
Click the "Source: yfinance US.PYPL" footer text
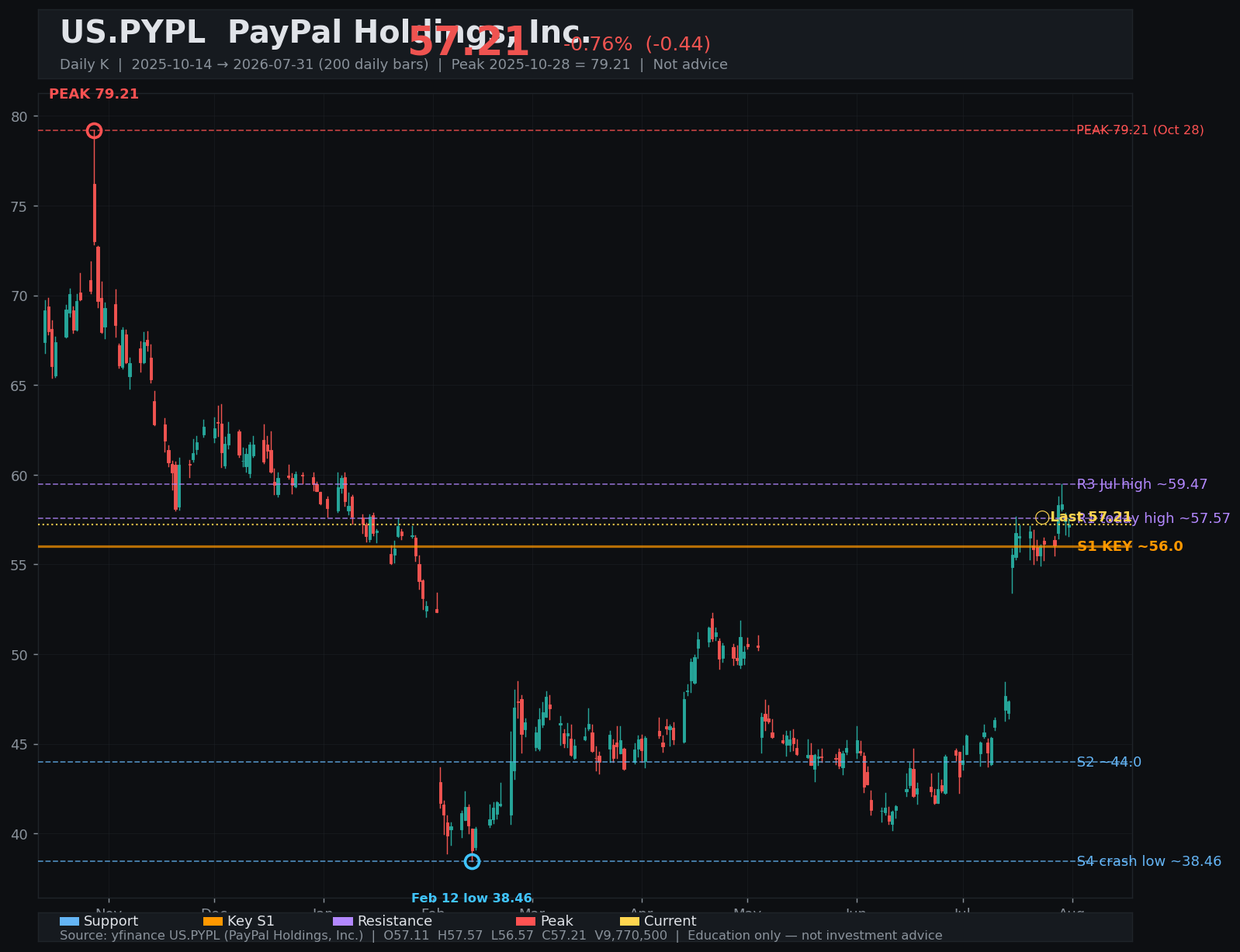(501, 936)
